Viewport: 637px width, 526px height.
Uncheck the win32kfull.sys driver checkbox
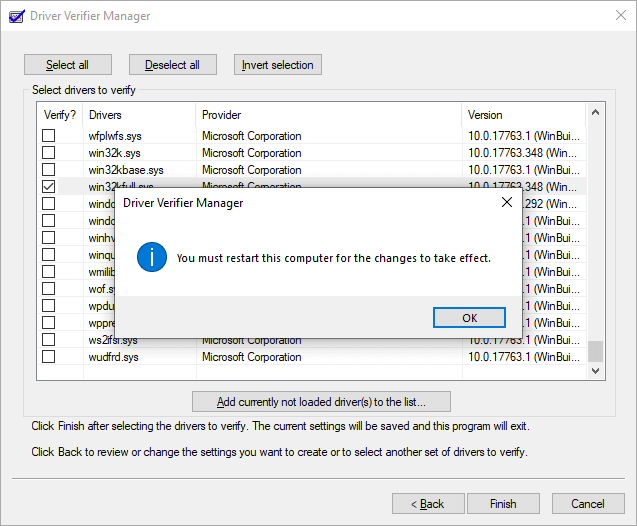48,187
